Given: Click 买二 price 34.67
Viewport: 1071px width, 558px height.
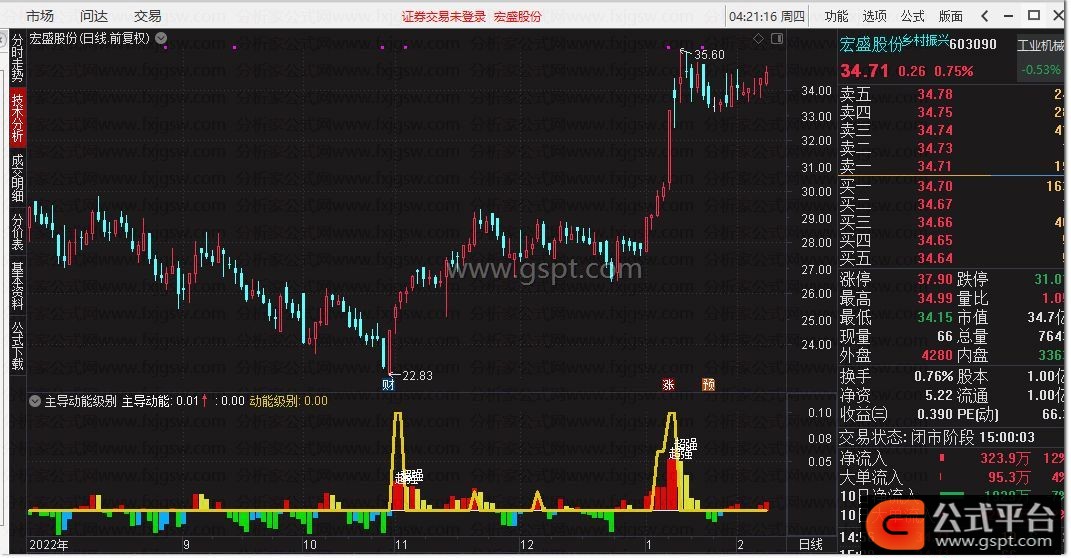Looking at the screenshot, I should (x=935, y=204).
